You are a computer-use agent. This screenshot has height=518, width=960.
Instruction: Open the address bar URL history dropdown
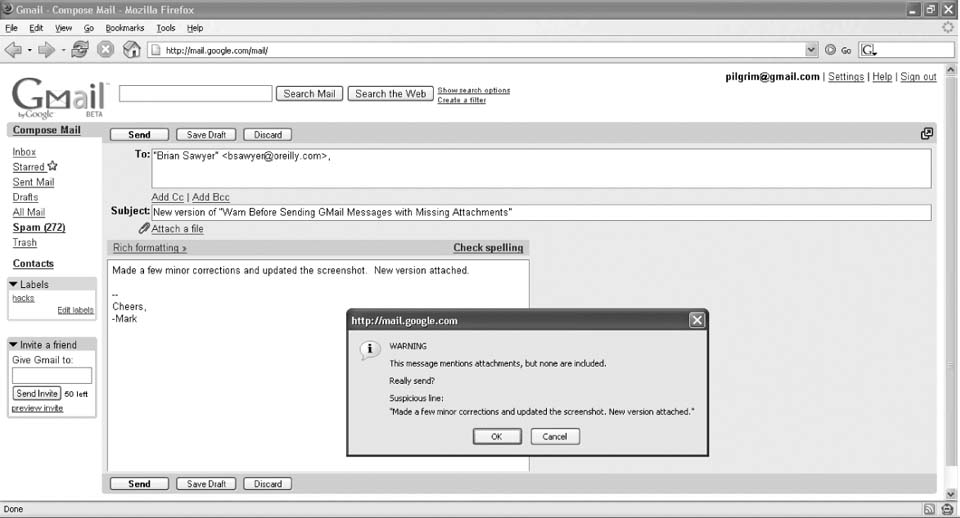(811, 50)
